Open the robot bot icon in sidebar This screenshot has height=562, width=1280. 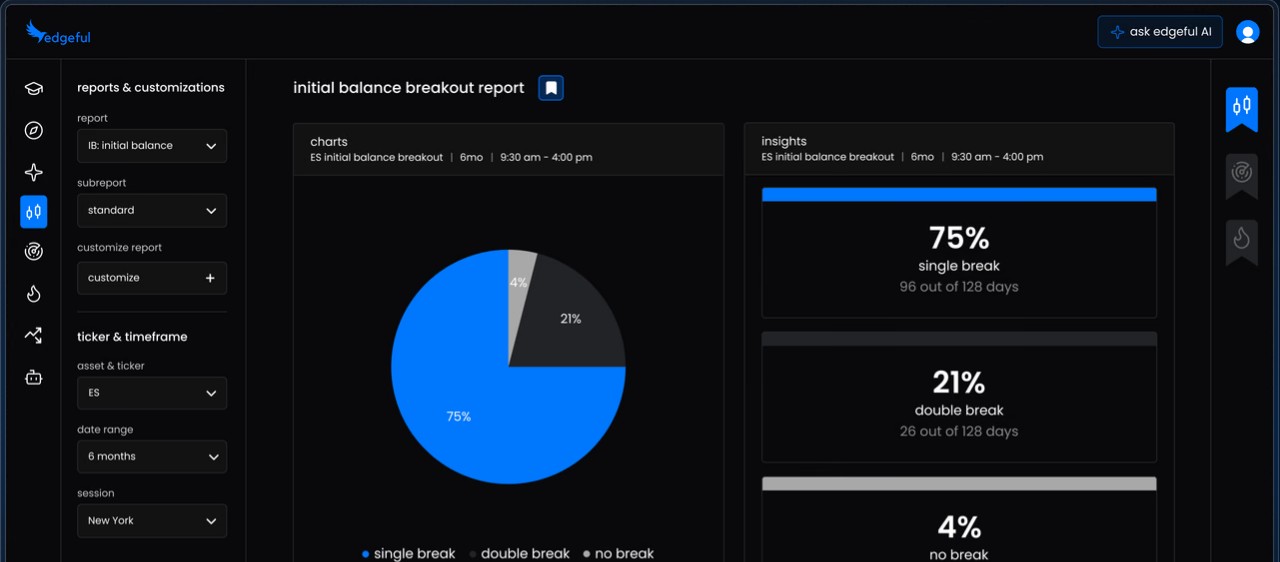(x=33, y=377)
